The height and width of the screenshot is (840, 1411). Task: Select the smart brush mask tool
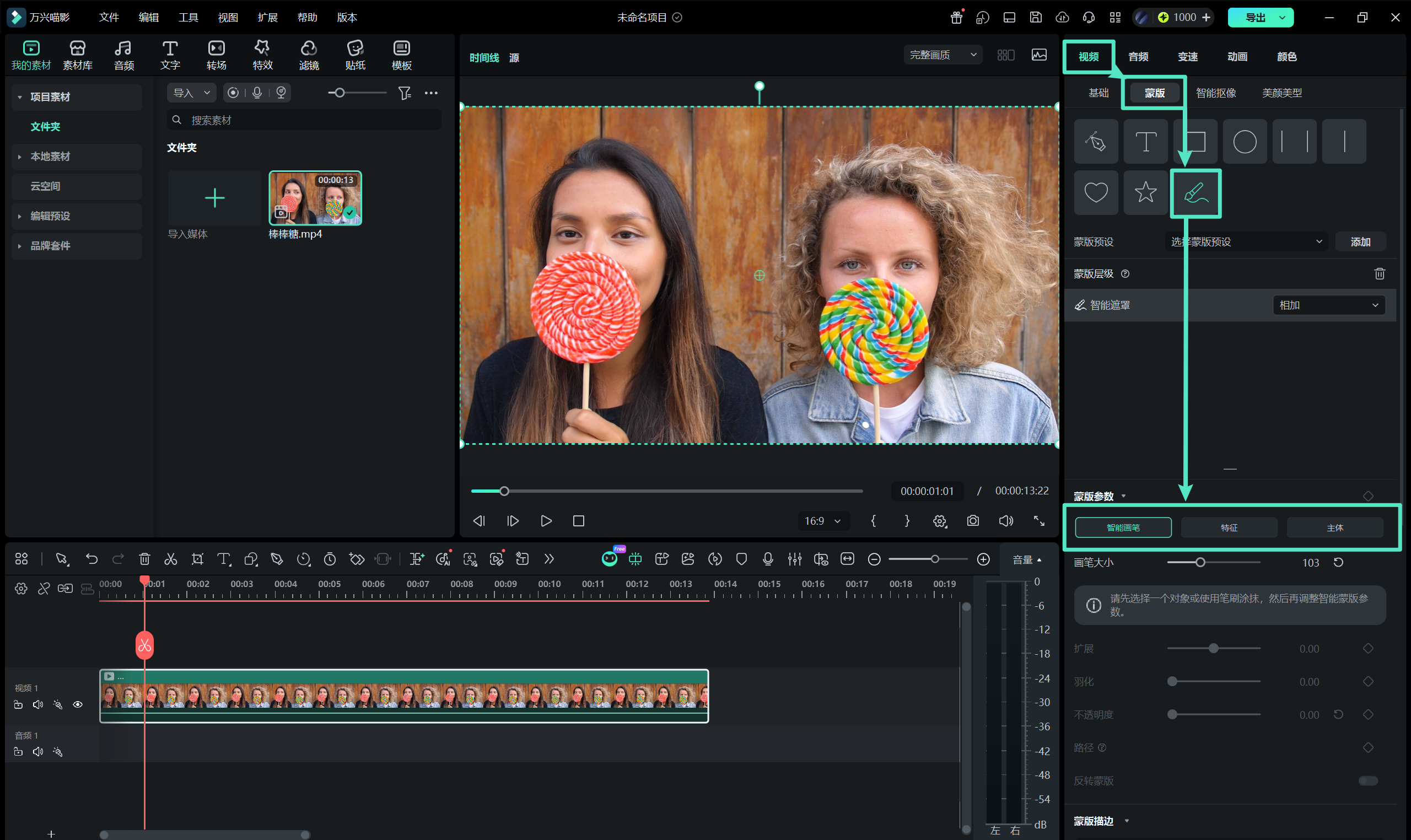tap(1195, 193)
